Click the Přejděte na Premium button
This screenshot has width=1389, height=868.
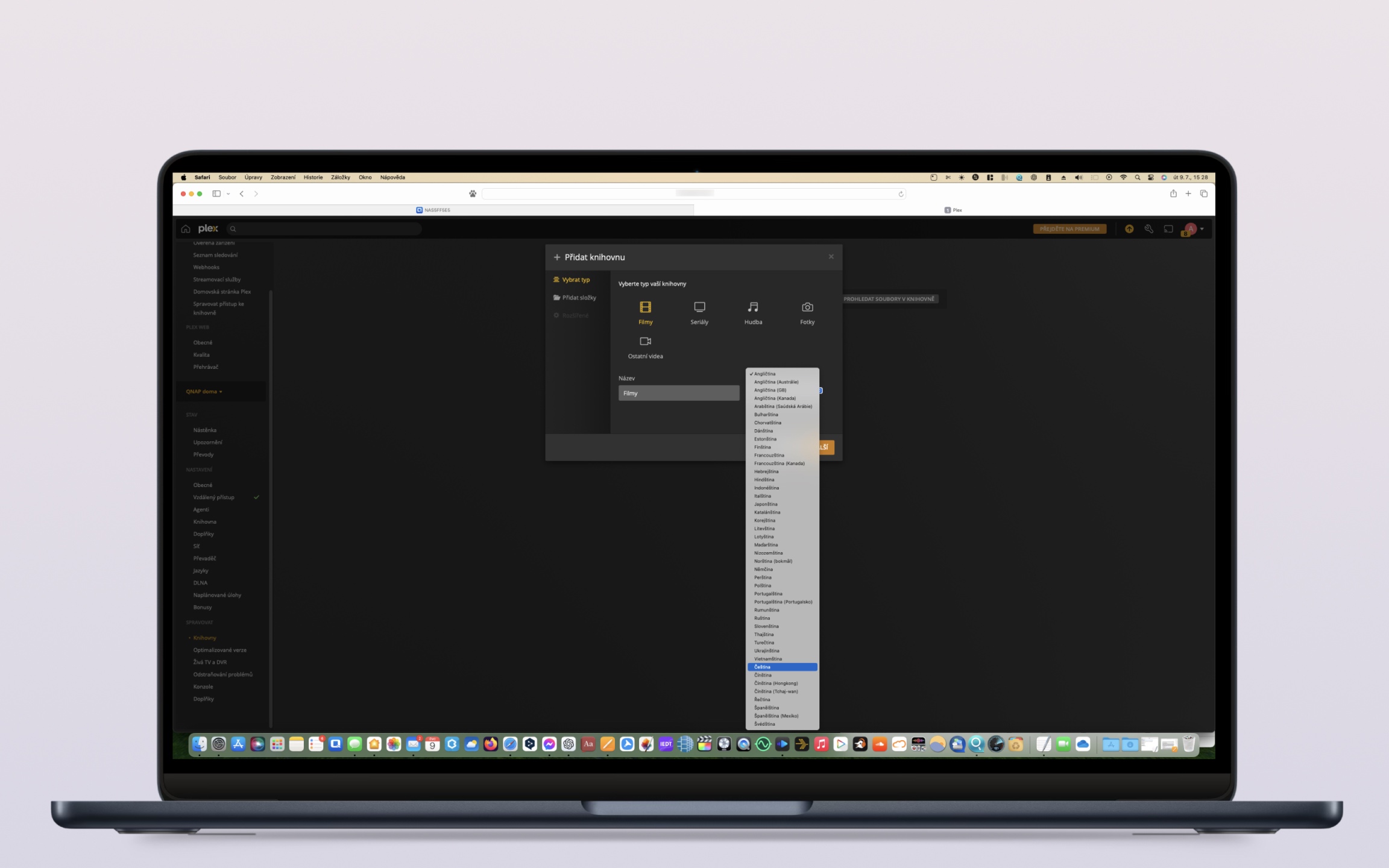pos(1069,229)
